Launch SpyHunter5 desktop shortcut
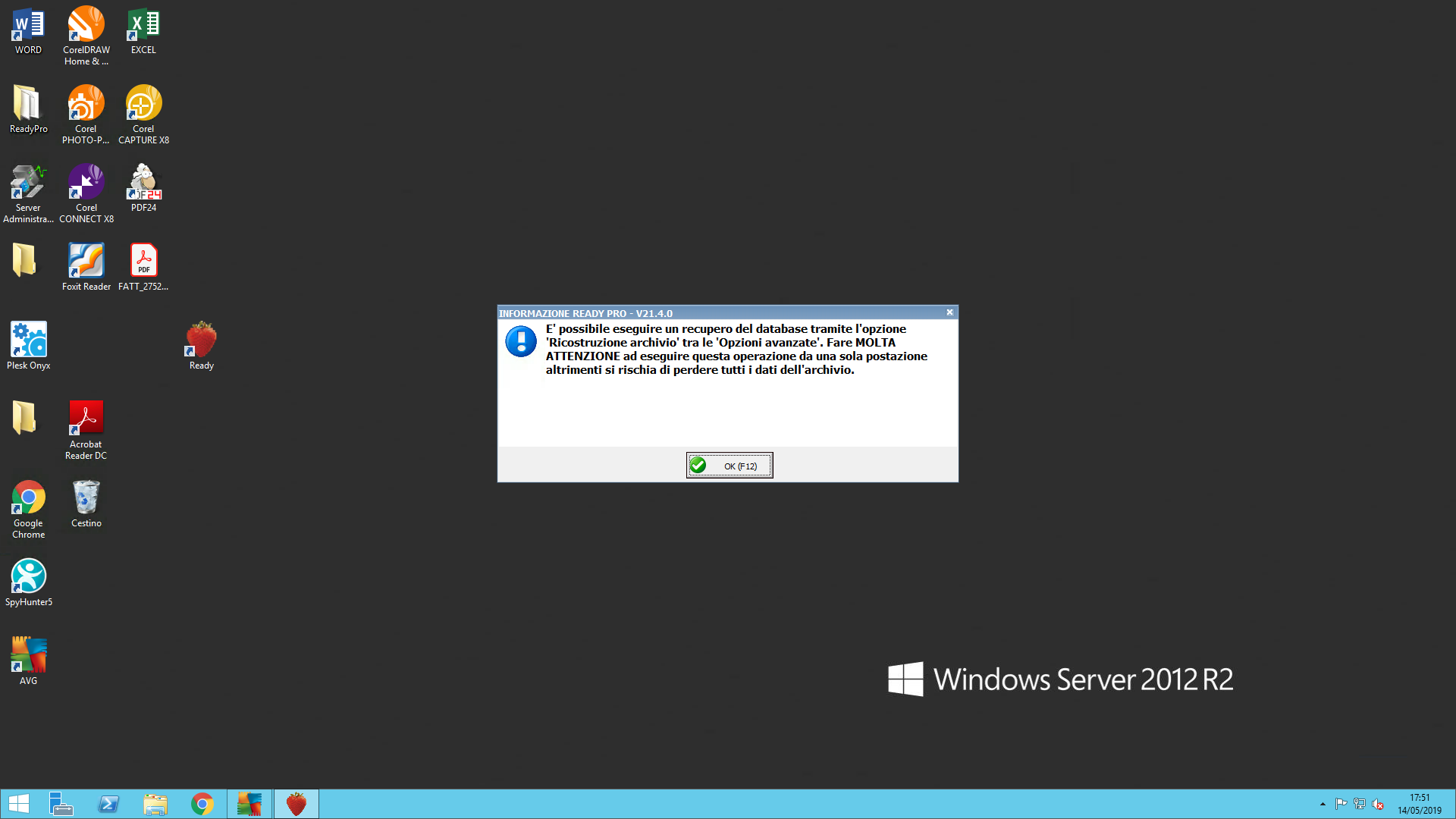The height and width of the screenshot is (819, 1456). pos(28,582)
